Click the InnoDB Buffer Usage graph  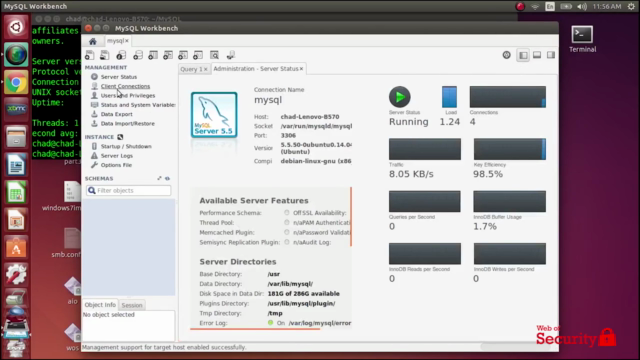pyautogui.click(x=509, y=201)
